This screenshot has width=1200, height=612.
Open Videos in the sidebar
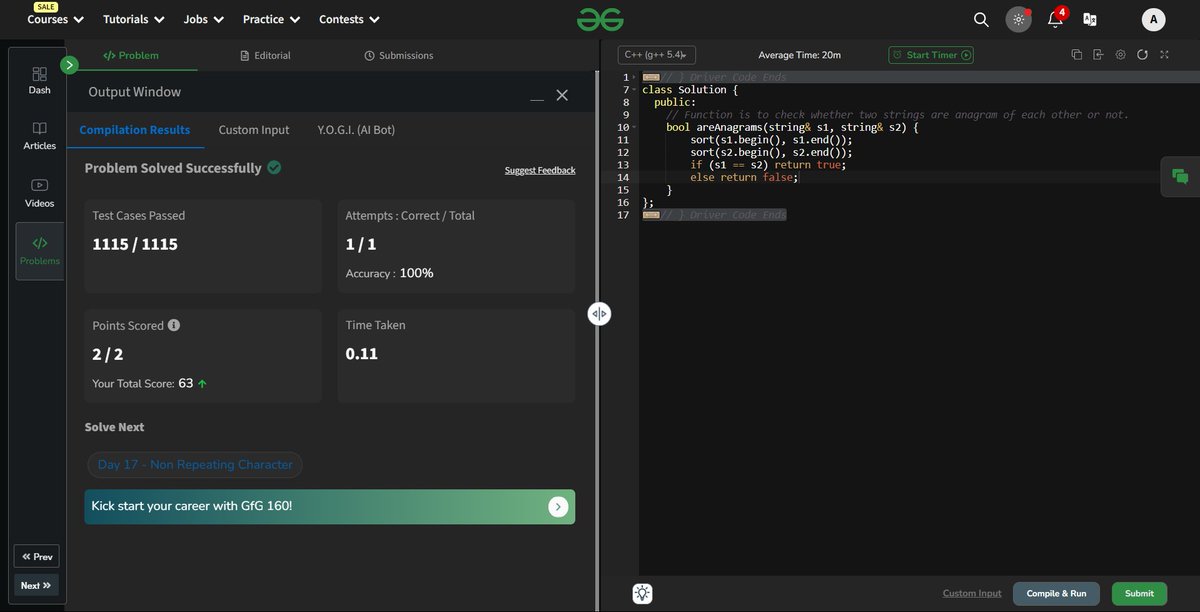click(40, 193)
